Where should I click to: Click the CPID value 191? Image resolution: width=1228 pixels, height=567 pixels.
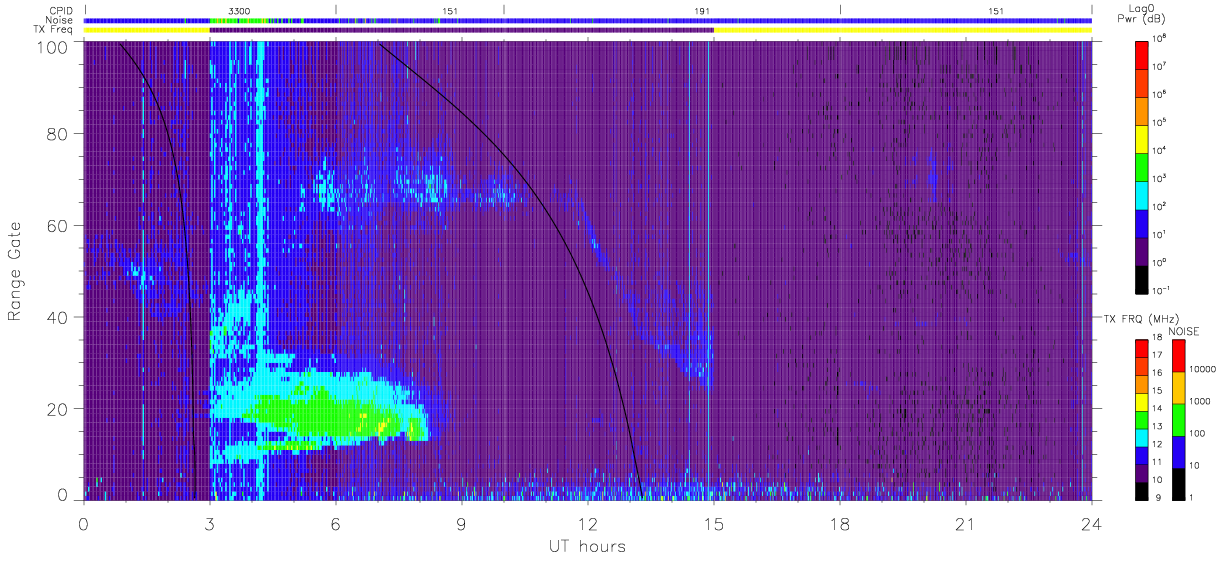click(702, 10)
